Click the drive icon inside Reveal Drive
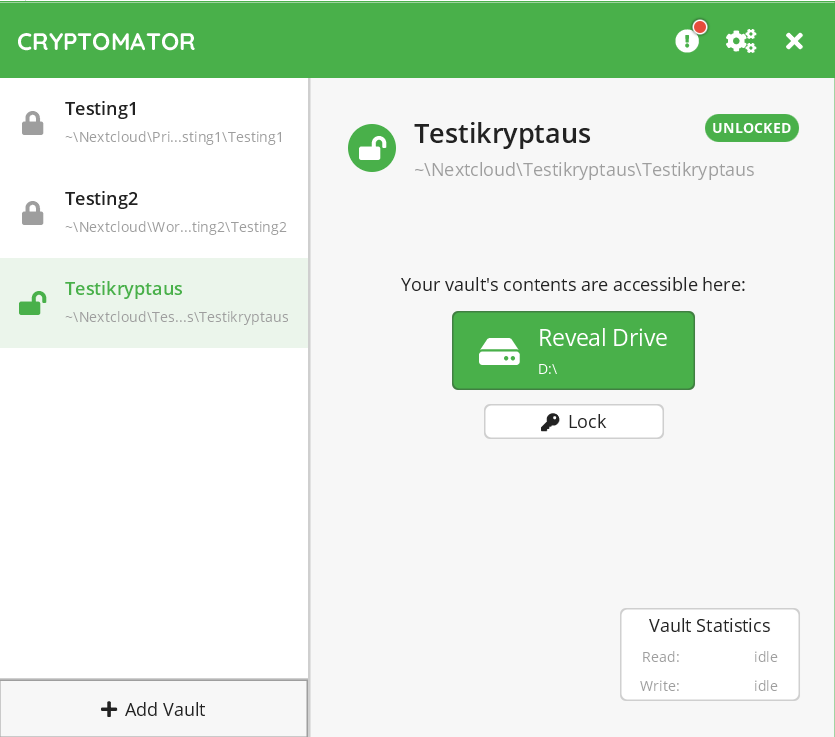The image size is (835, 737). click(499, 351)
